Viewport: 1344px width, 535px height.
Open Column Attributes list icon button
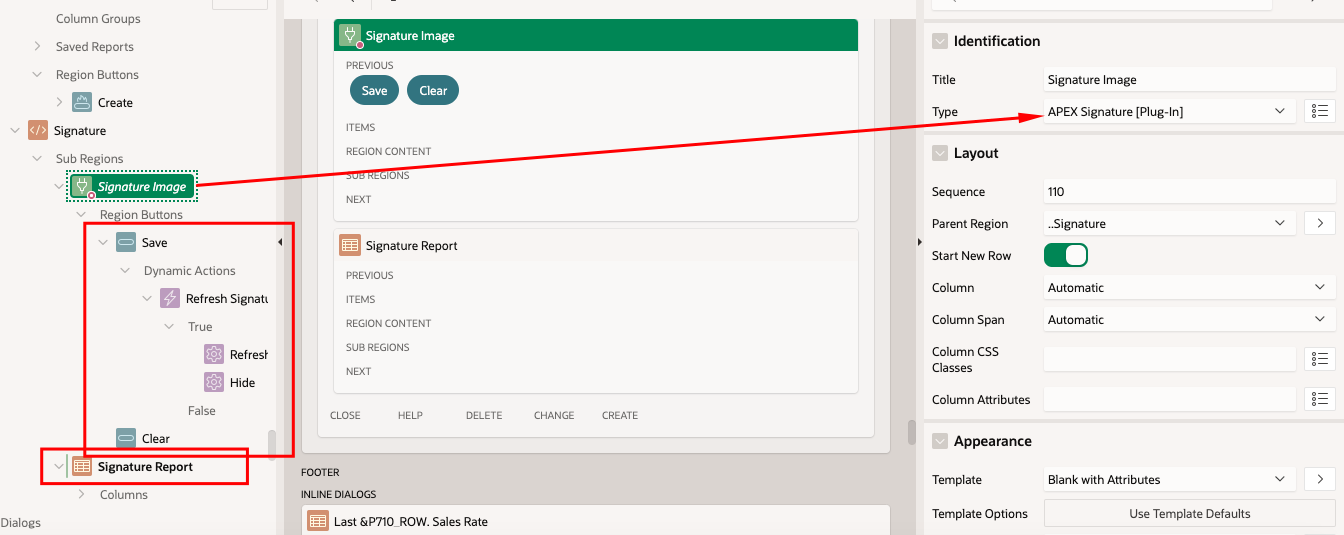coord(1320,399)
